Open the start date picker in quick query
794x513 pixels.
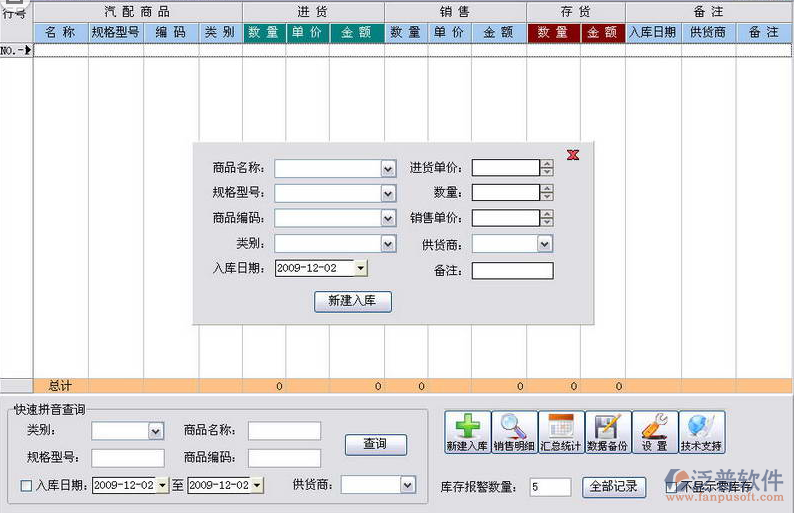click(x=162, y=485)
